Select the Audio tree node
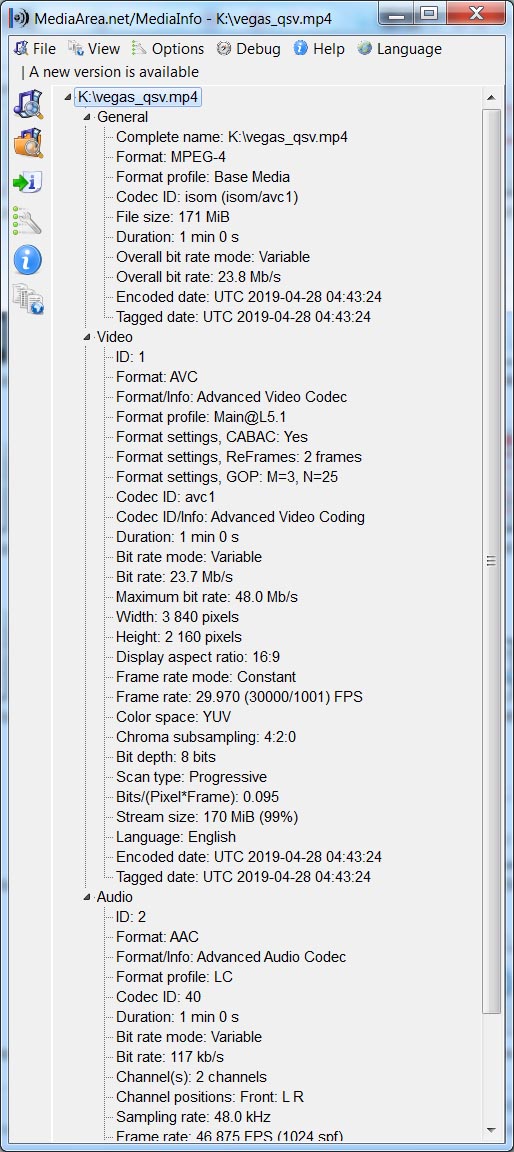The image size is (514, 1152). (115, 897)
